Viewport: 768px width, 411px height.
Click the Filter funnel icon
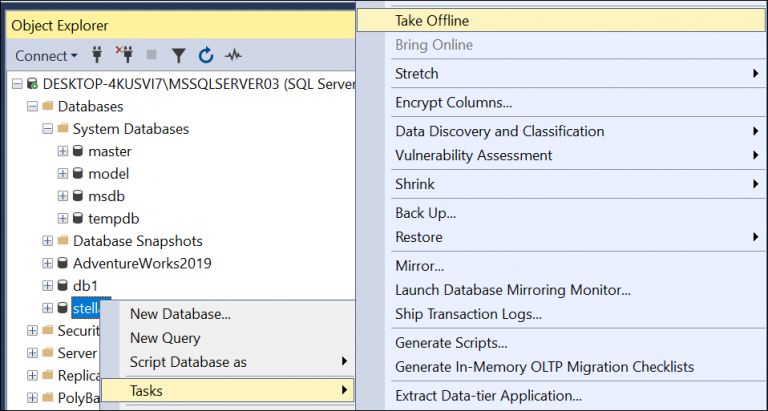tap(179, 55)
